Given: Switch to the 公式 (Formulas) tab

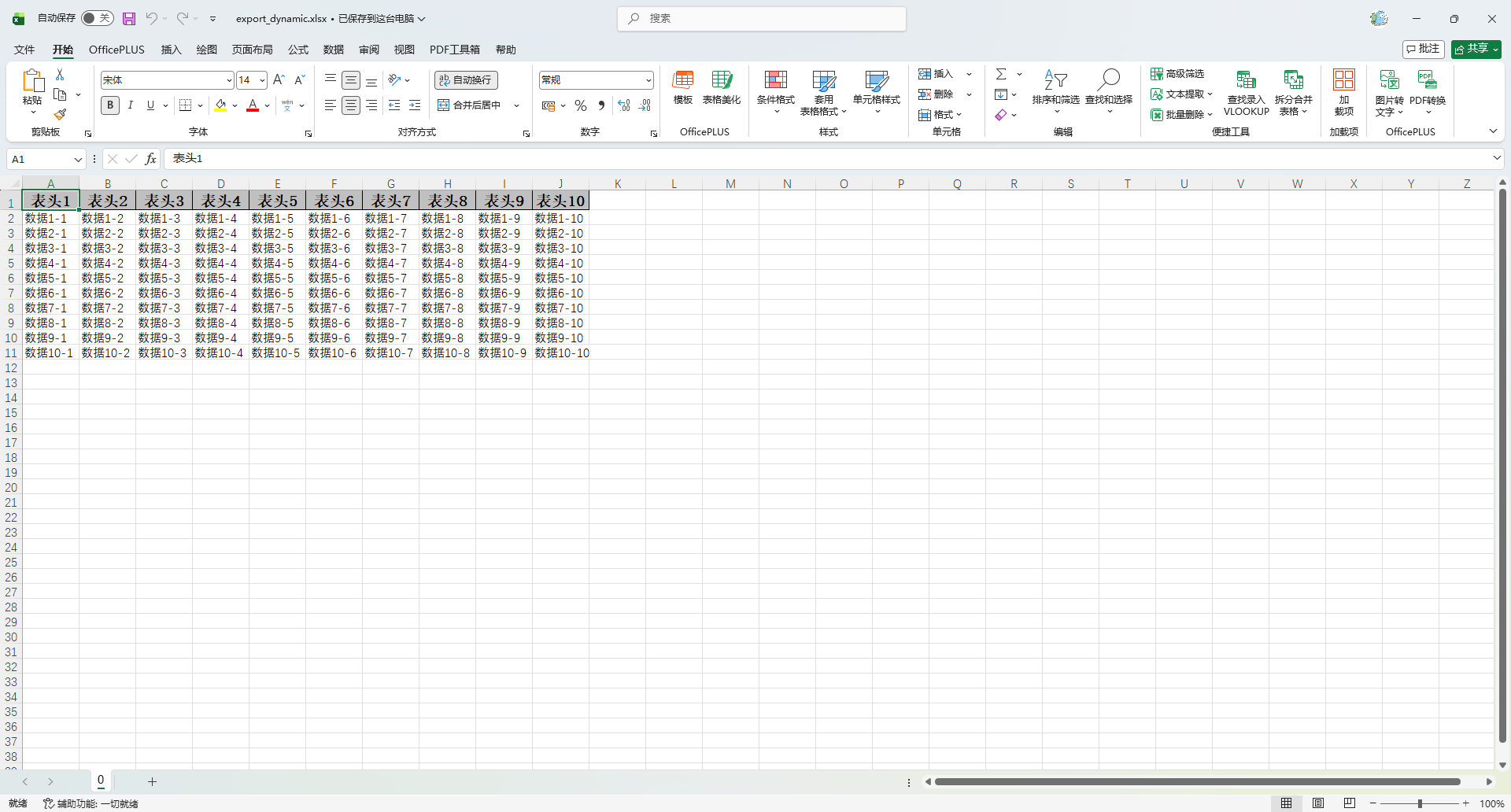Looking at the screenshot, I should 298,50.
